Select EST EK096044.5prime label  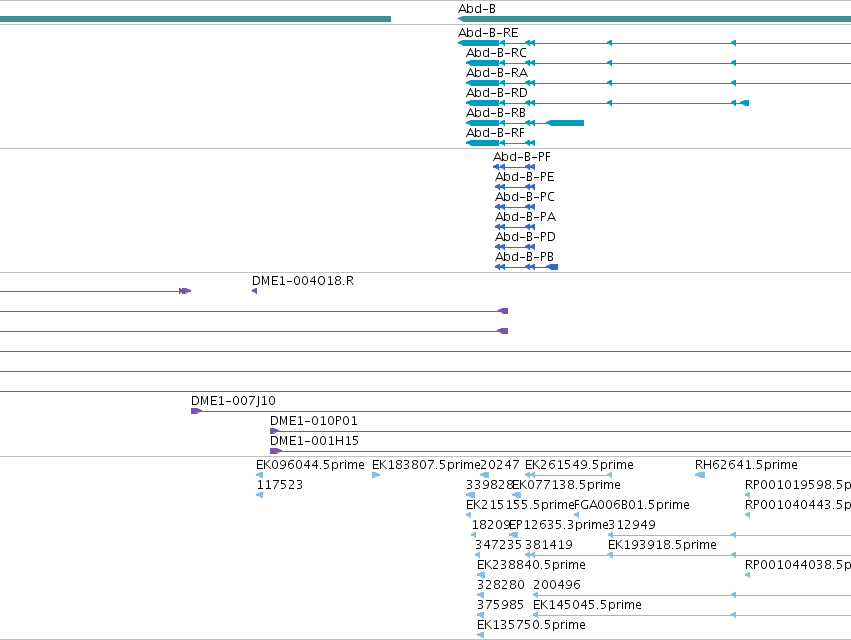click(x=310, y=465)
